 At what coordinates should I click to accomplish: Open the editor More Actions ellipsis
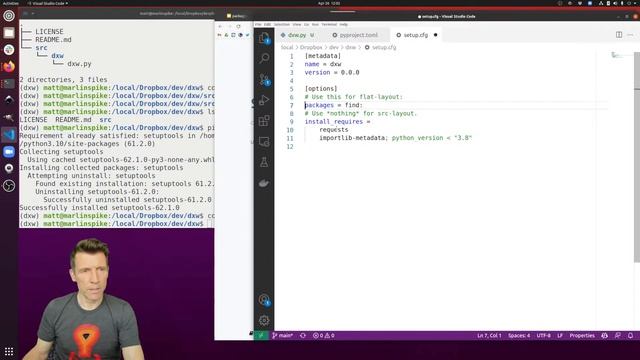(630, 35)
